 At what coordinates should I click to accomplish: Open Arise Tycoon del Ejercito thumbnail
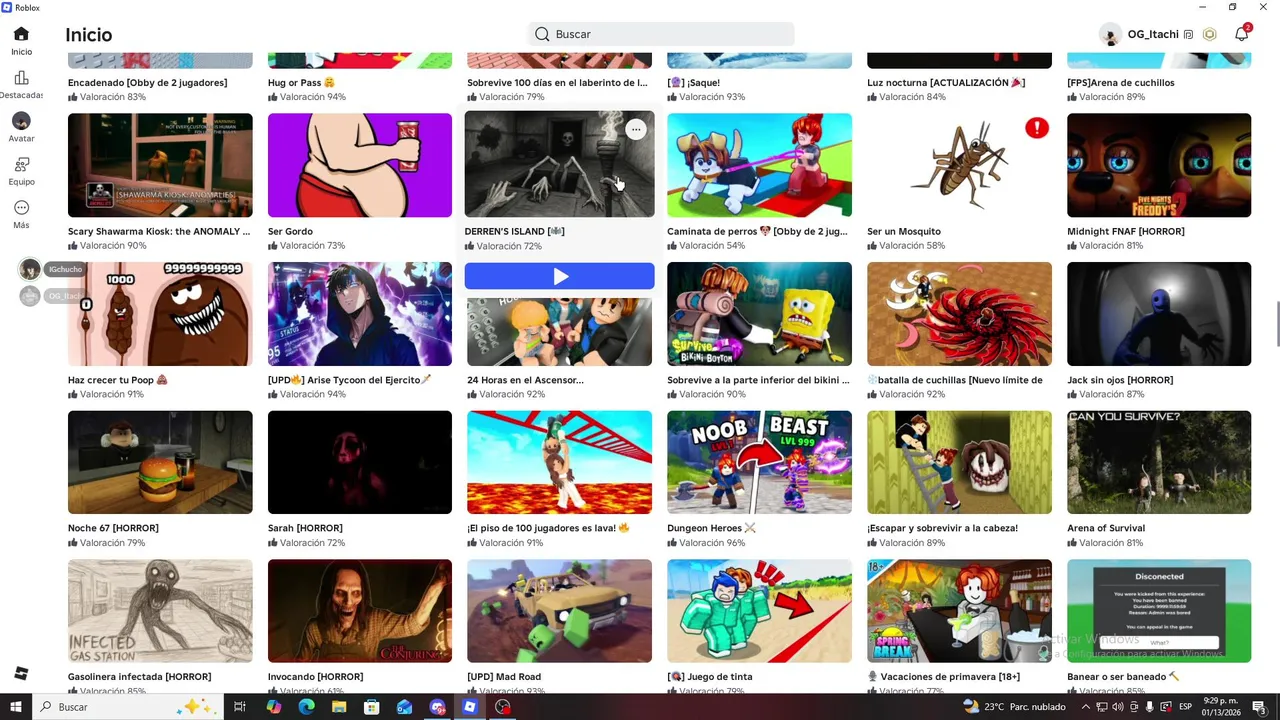click(360, 314)
